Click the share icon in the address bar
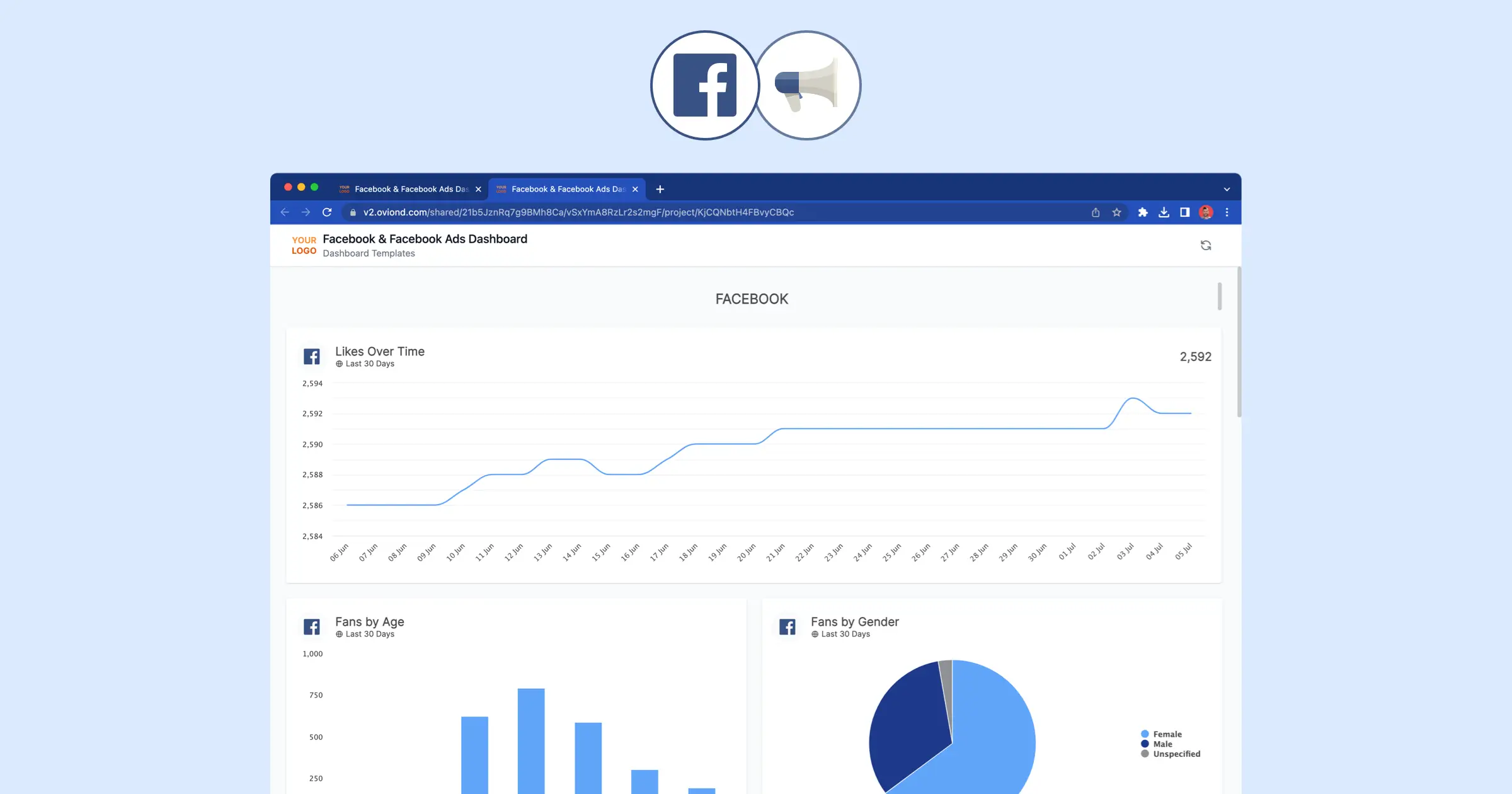 click(1096, 212)
